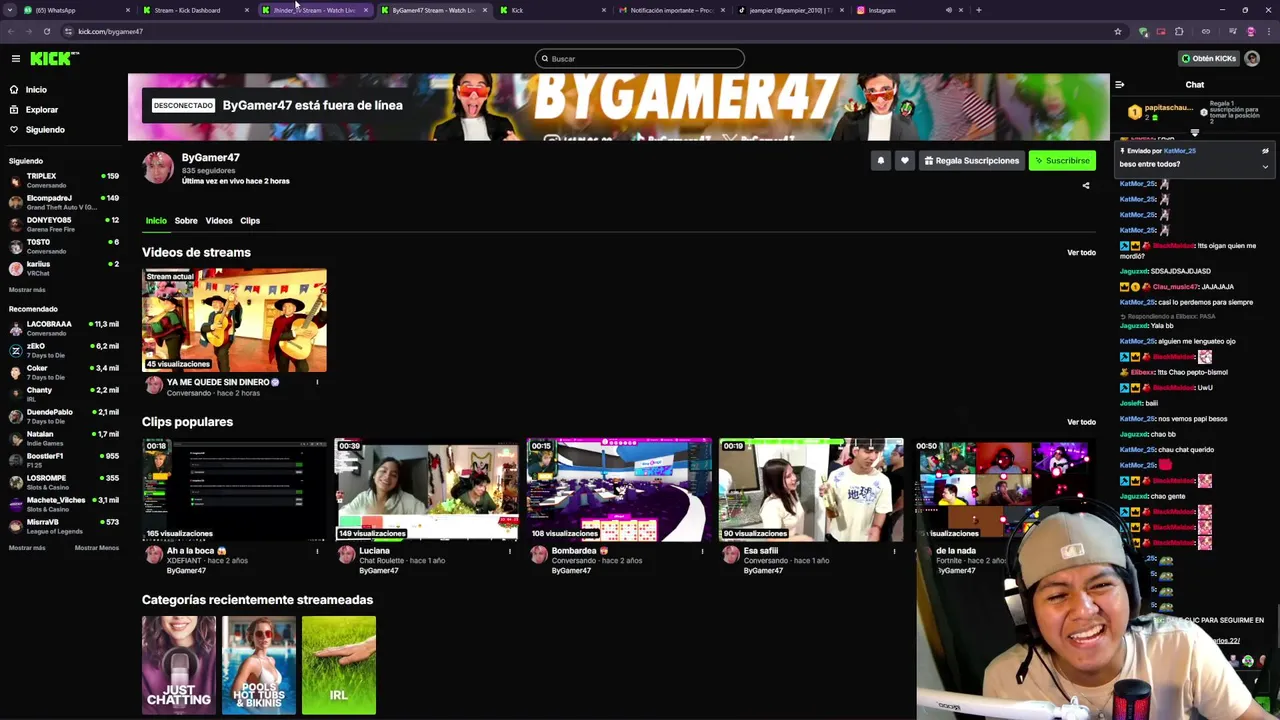
Task: Open TOSTO channel avatar in the sidebar
Action: coord(15,246)
